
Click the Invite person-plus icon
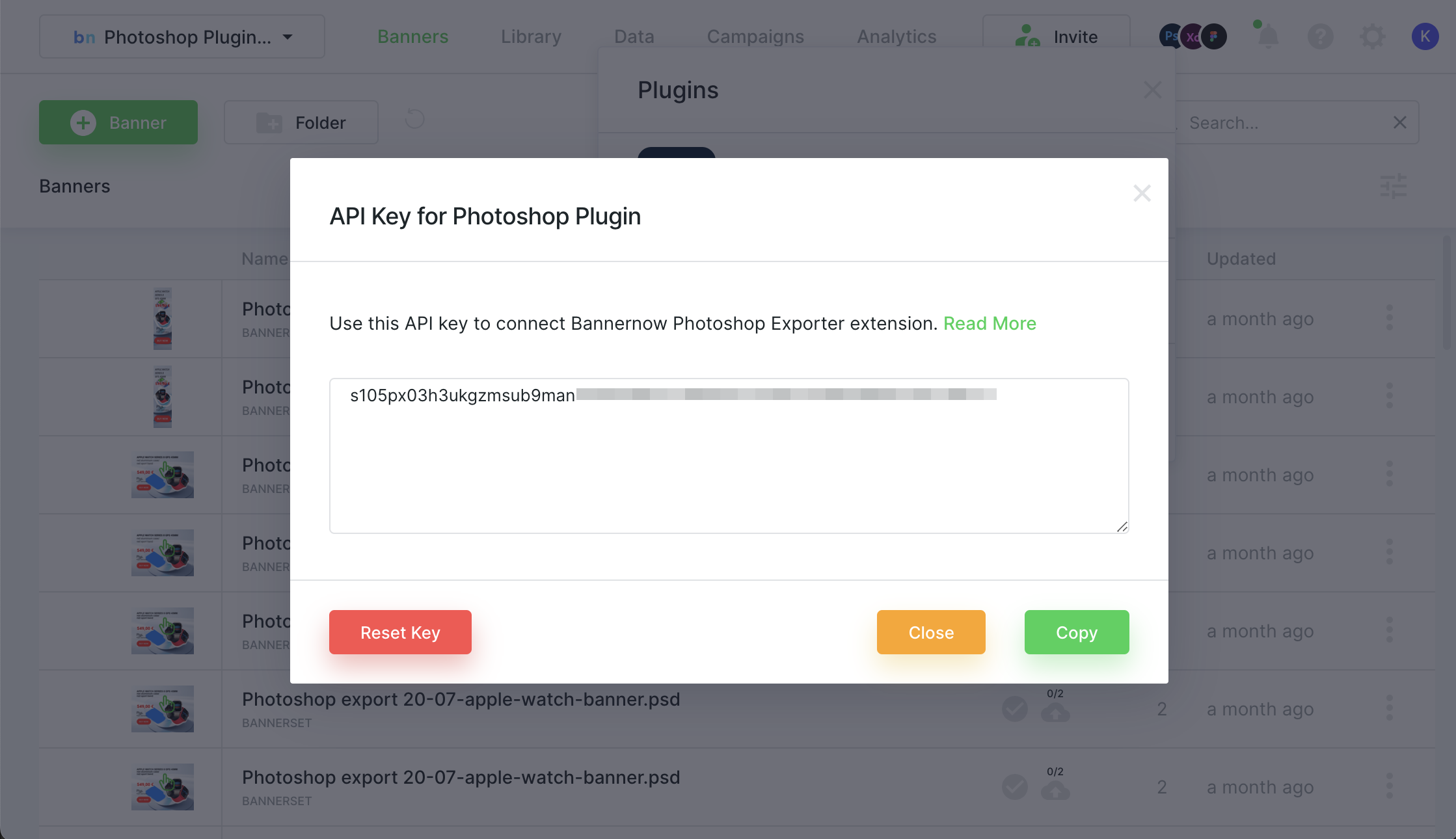coord(1027,36)
